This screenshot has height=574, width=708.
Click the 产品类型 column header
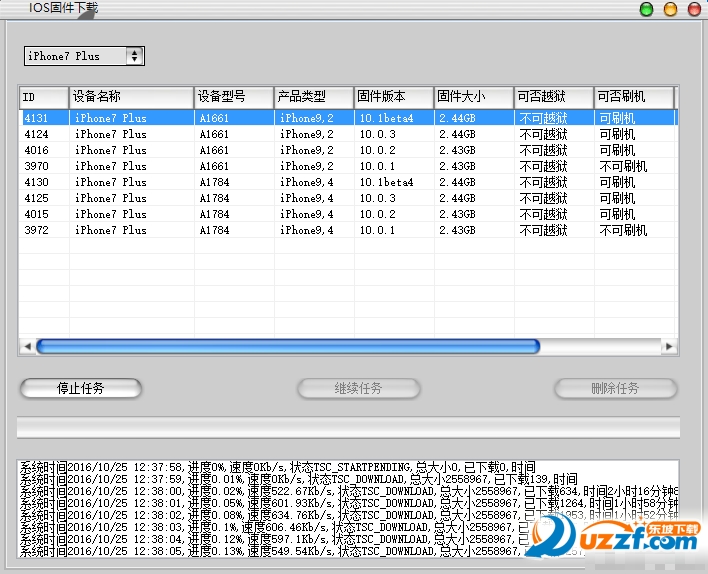tap(314, 97)
